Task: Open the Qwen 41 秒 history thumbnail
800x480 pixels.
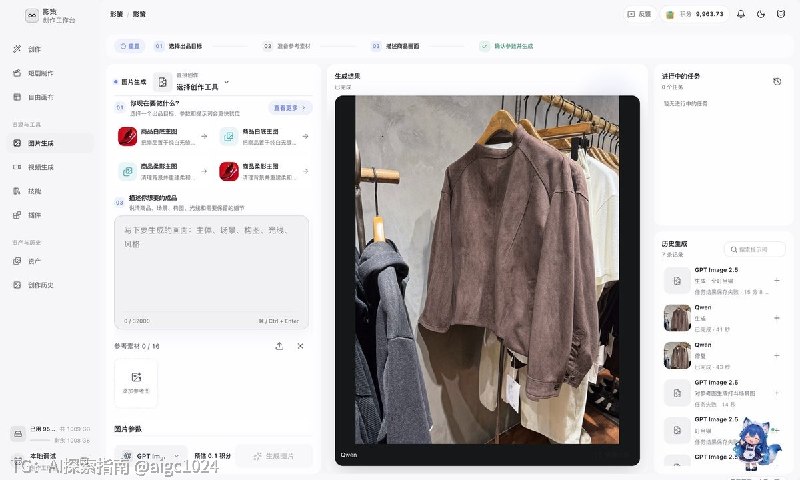Action: click(x=677, y=318)
